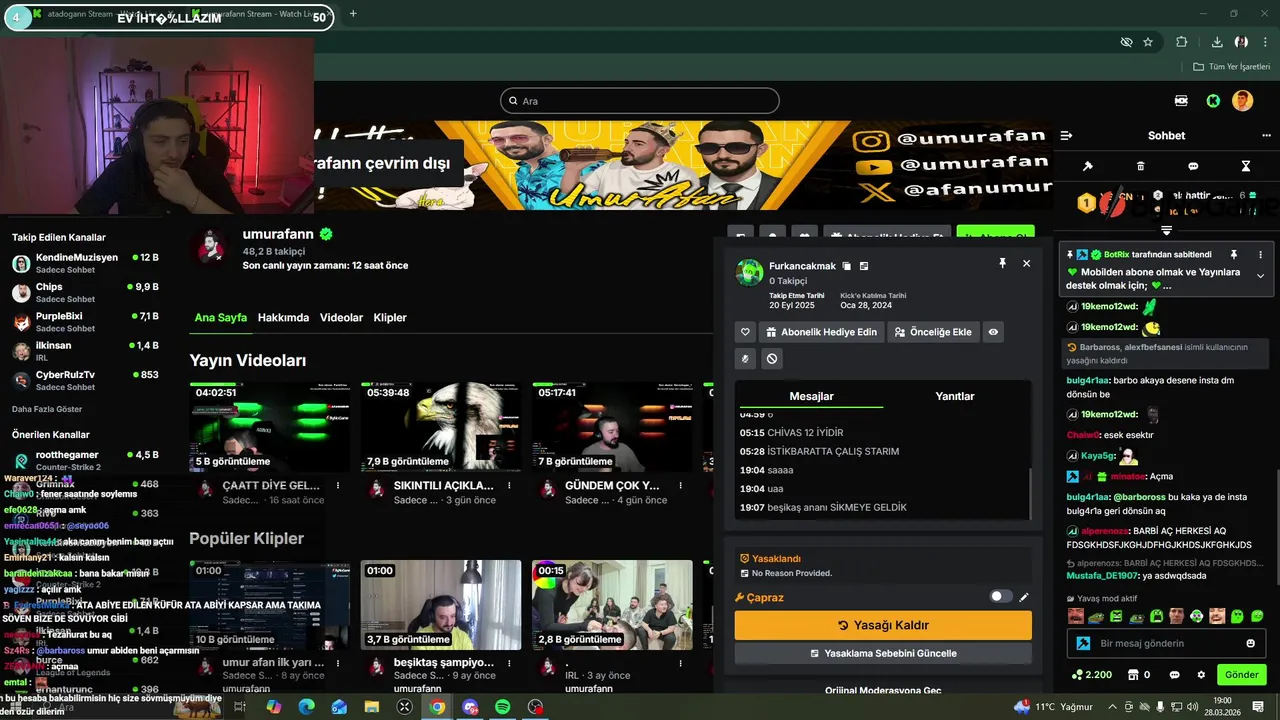1280x720 pixels.
Task: Click the hammer moderation icon in chat
Action: pyautogui.click(x=1088, y=166)
